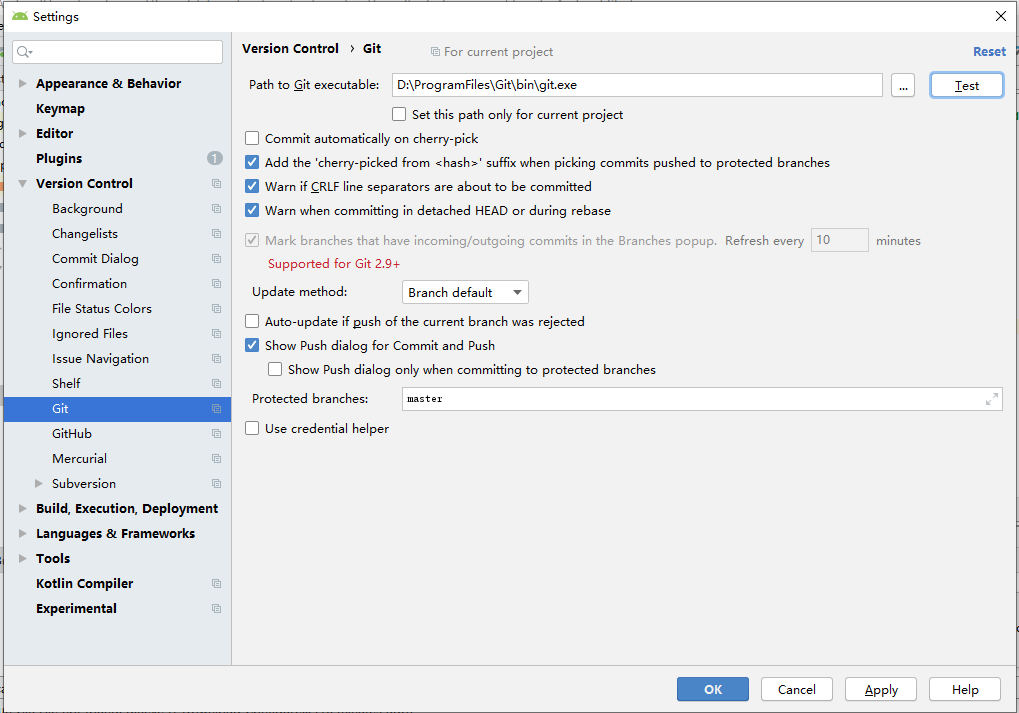Click the per-project icon beside Mercurial
Screen dimensions: 1019x713
[x=216, y=459]
